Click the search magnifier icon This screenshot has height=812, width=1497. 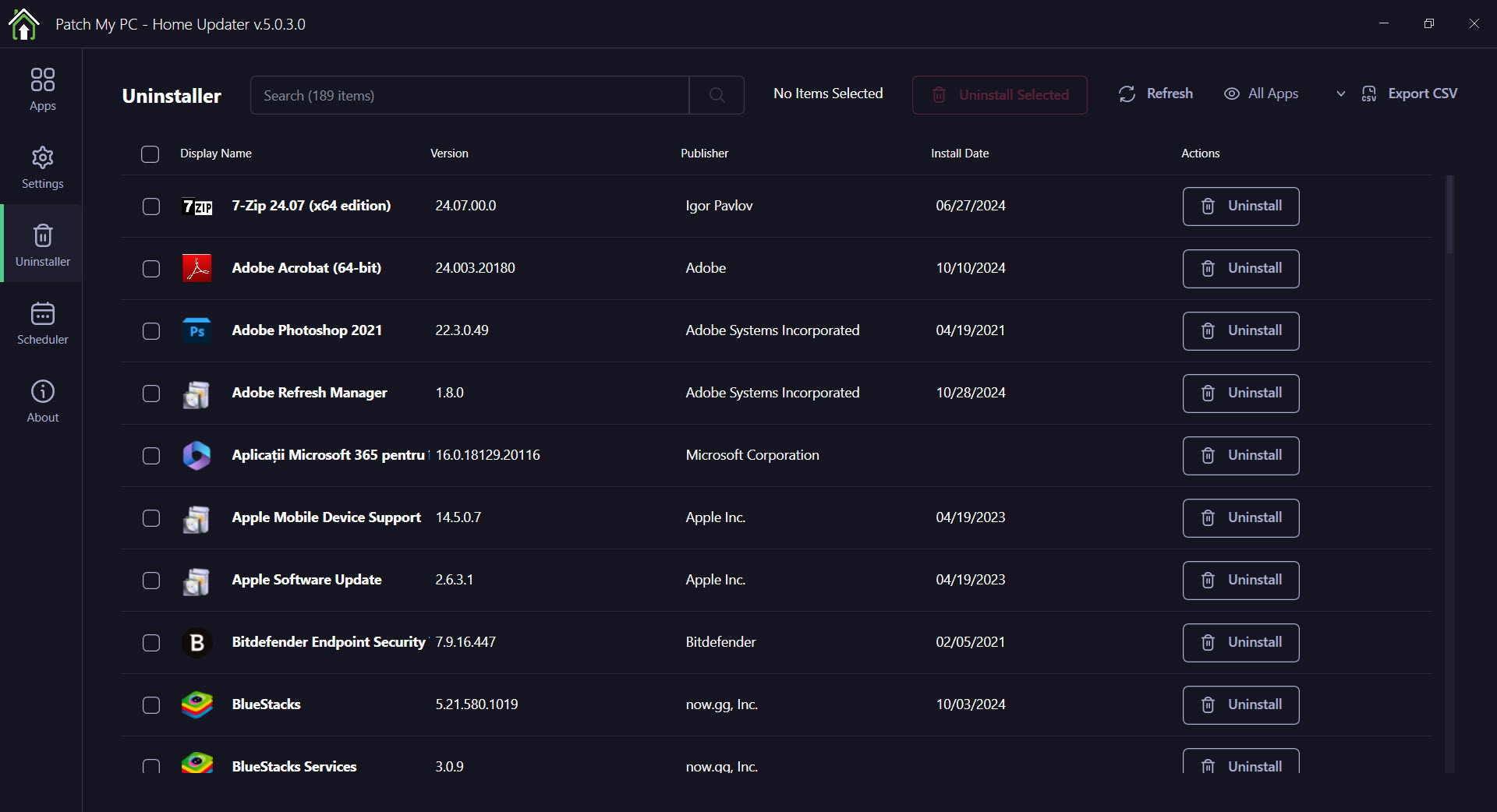[717, 95]
